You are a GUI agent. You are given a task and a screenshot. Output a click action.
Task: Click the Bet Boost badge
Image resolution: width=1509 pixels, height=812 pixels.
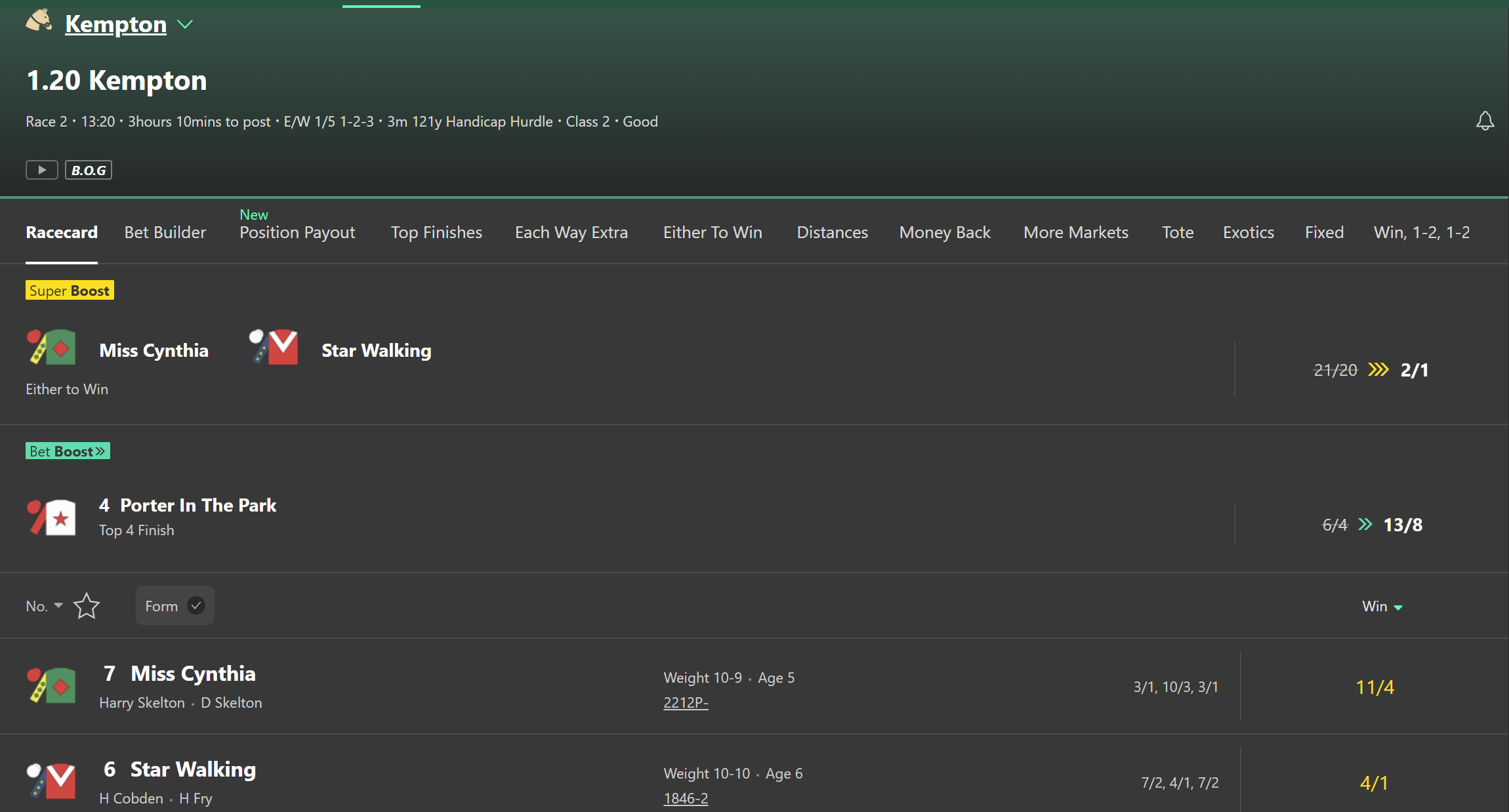(68, 451)
